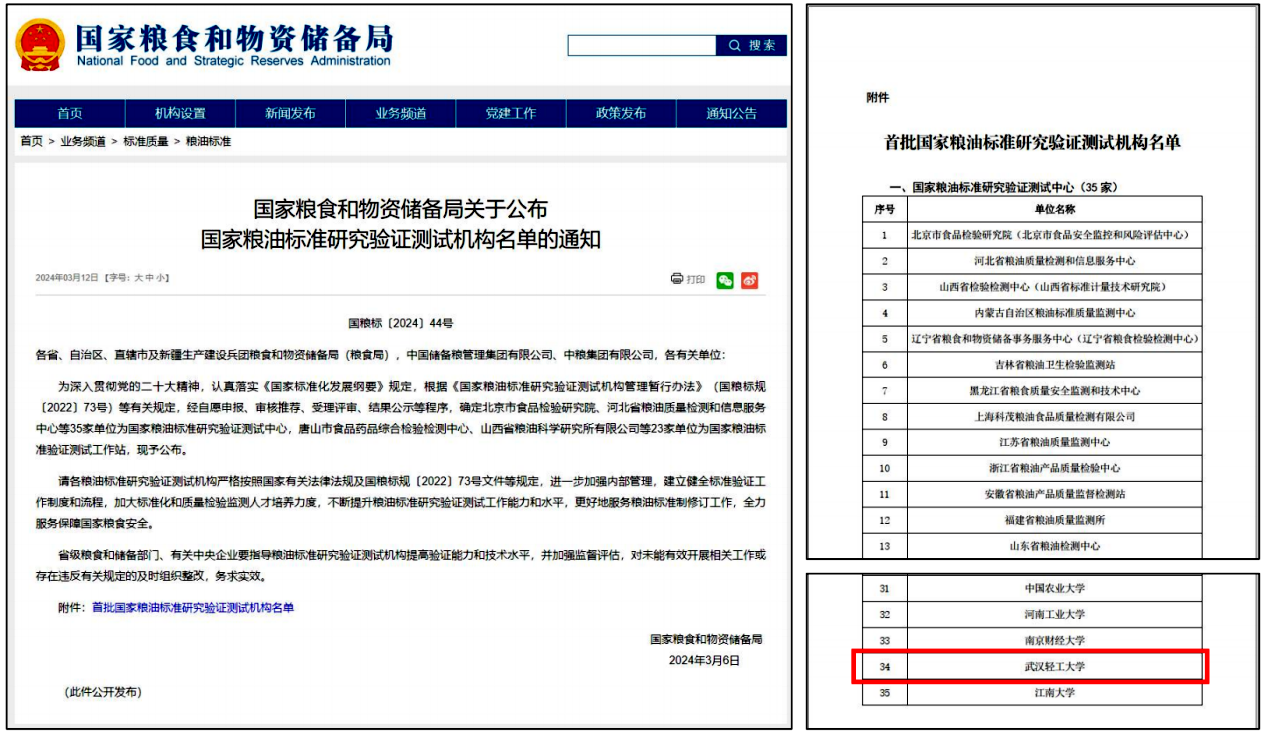
Task: Share article via red Weibo icon
Action: click(x=750, y=280)
